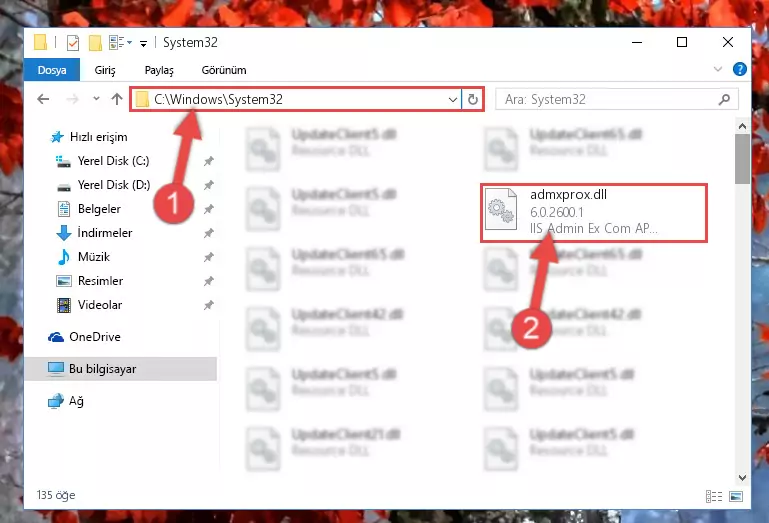
Task: Click the pin icon beside Yerel Disk (C:)
Action: point(209,161)
